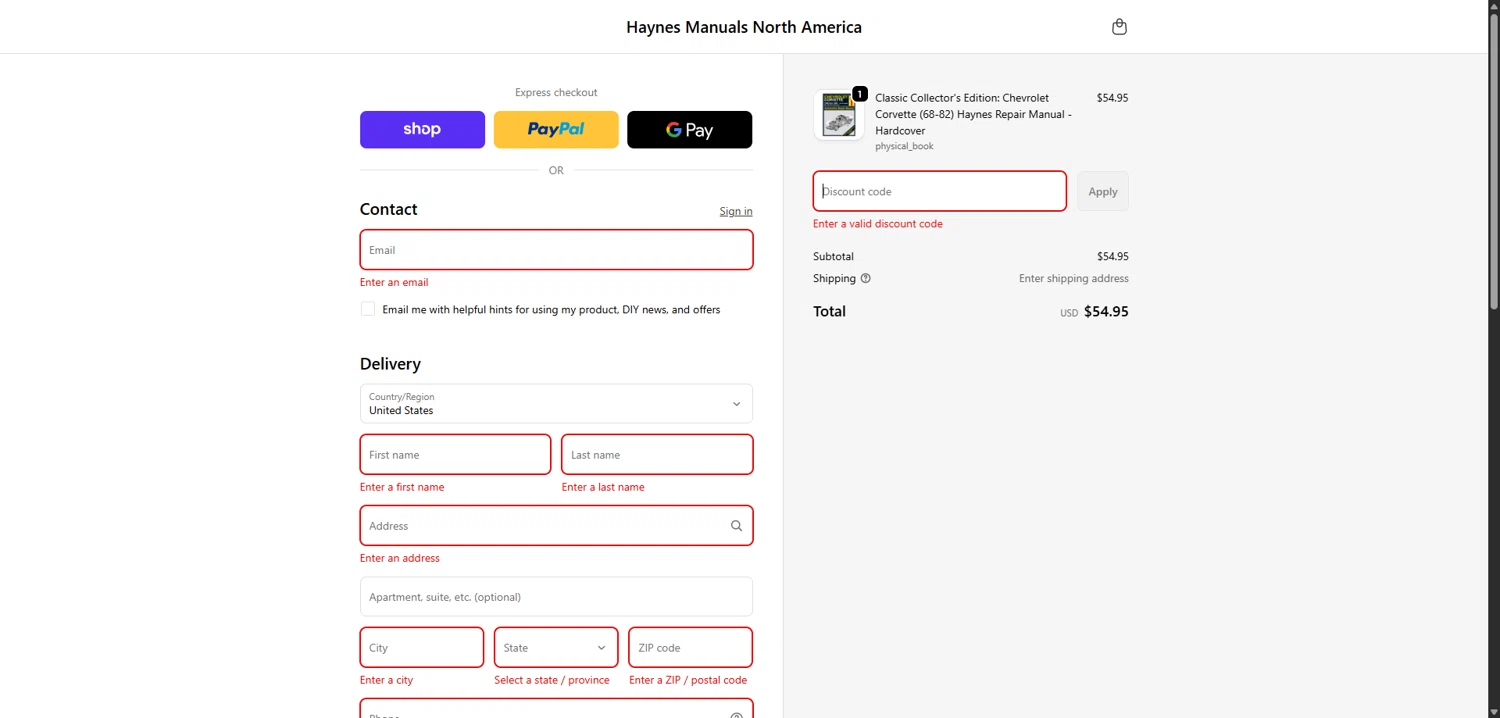
Task: Focus the First name field
Action: click(x=455, y=455)
